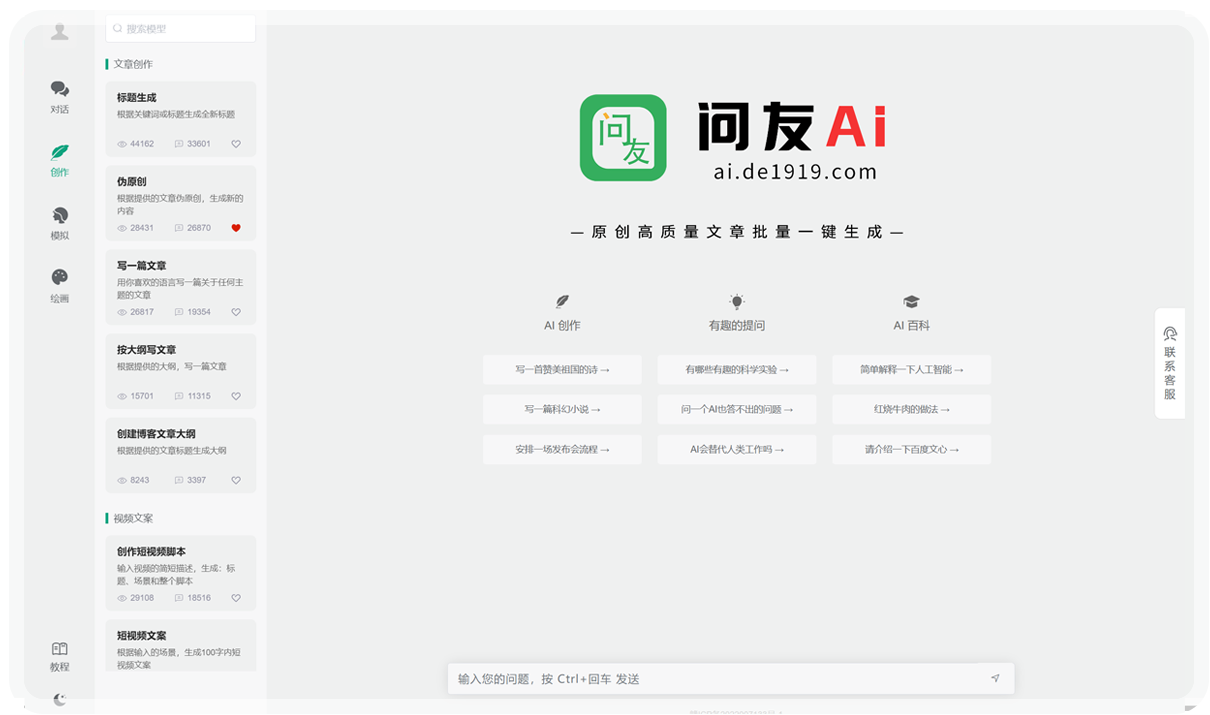
Task: Choose the AI会替代人类工作吗 suggestion
Action: (x=737, y=450)
